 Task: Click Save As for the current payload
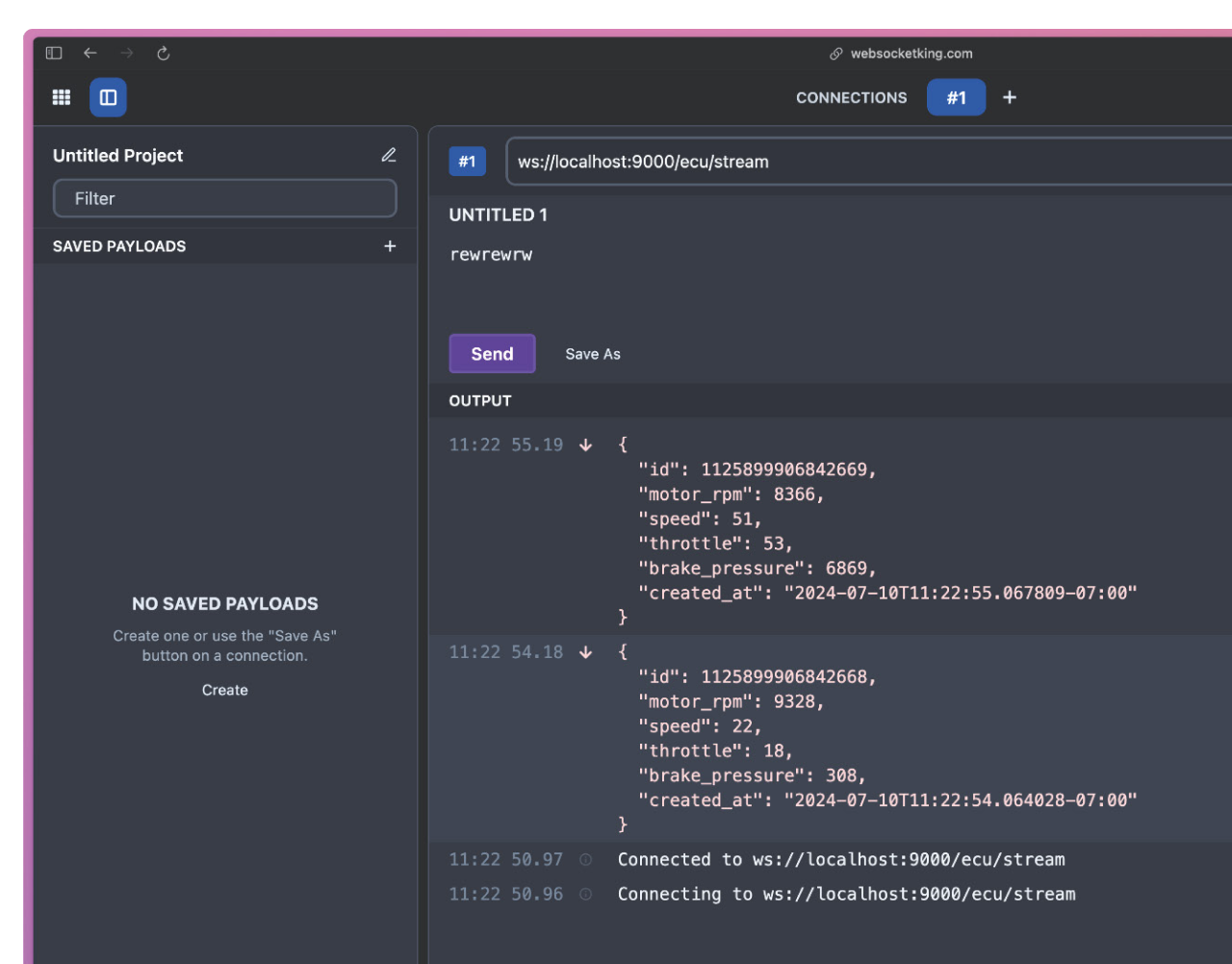592,353
